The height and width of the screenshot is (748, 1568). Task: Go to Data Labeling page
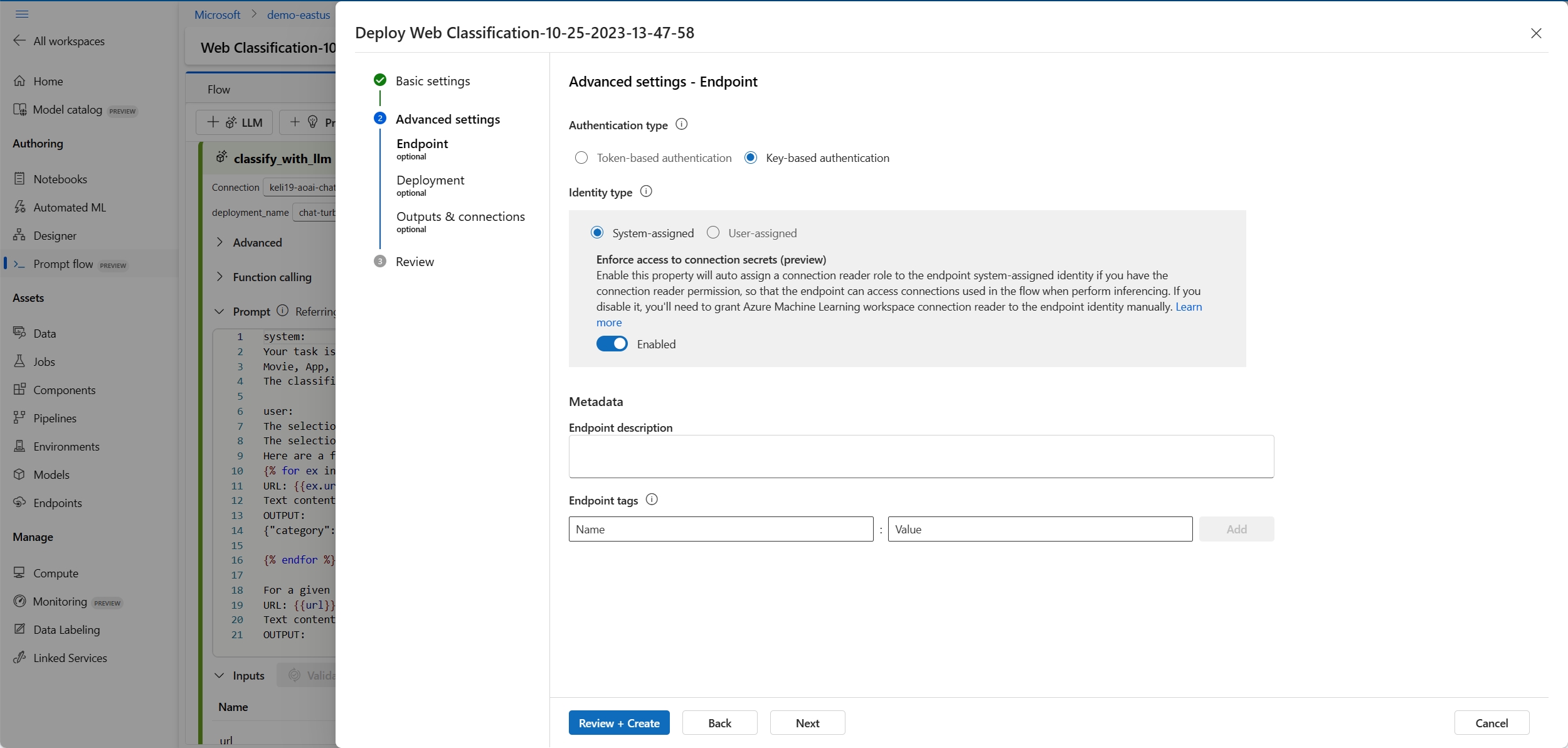[x=66, y=630]
